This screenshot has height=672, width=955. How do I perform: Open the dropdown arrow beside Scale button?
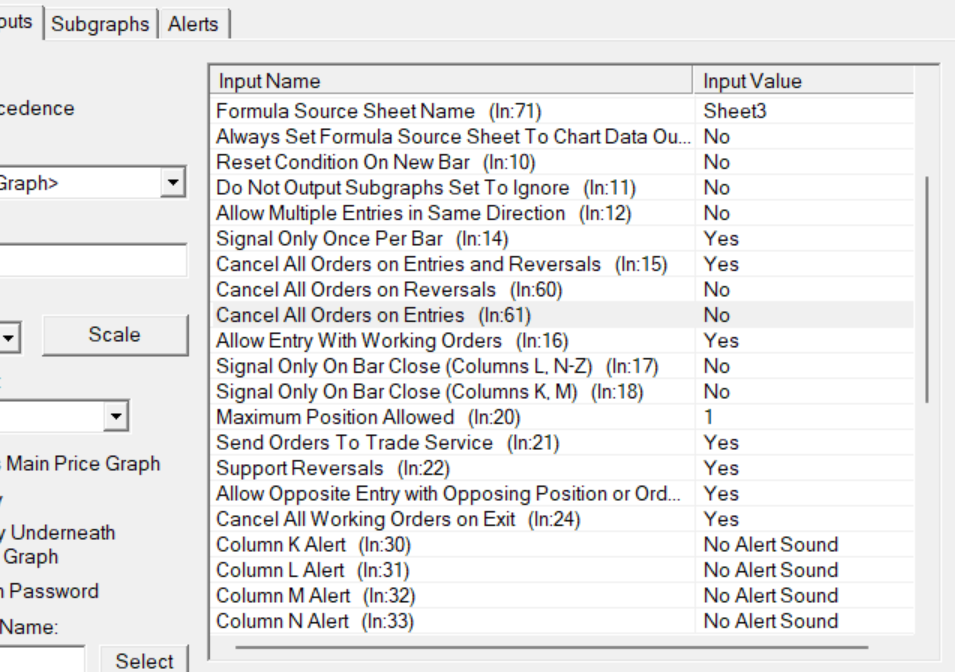coord(10,337)
